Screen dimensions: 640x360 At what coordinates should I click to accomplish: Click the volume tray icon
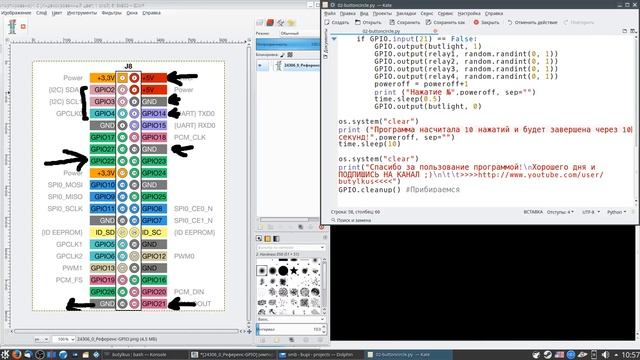point(605,355)
